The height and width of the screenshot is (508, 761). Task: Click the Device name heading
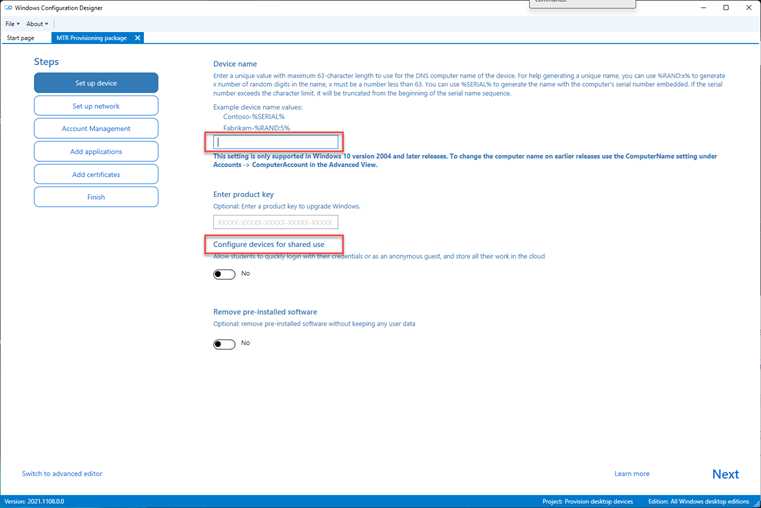235,64
